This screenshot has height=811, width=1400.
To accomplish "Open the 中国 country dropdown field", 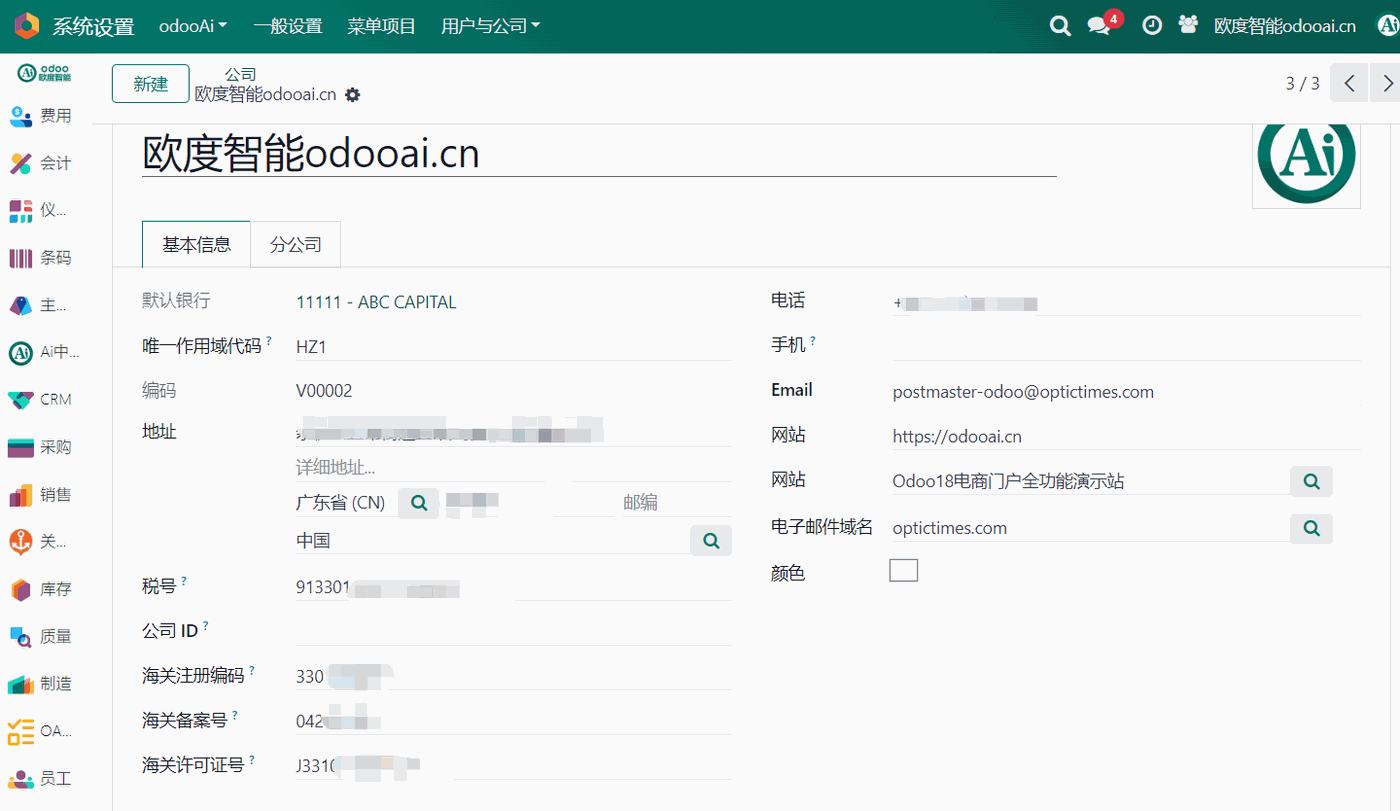I will pyautogui.click(x=492, y=540).
